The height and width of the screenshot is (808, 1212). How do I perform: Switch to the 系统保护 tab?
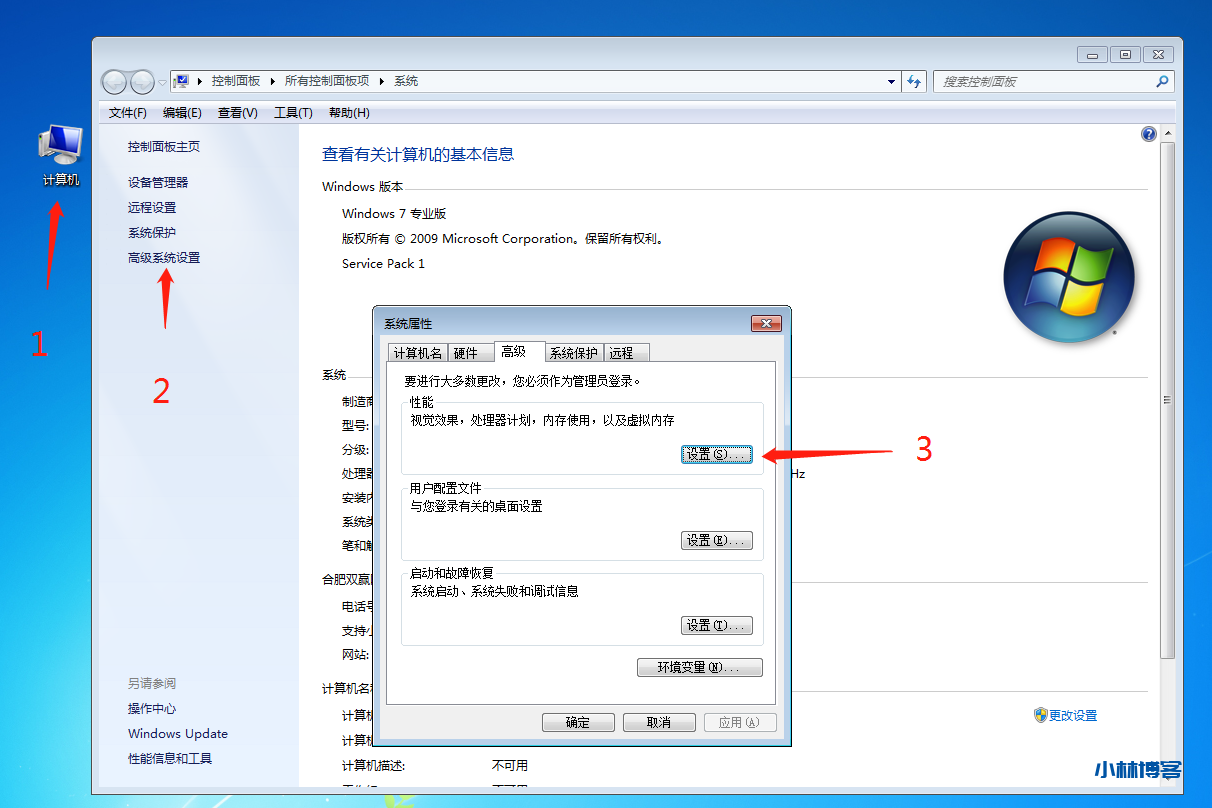pos(575,352)
